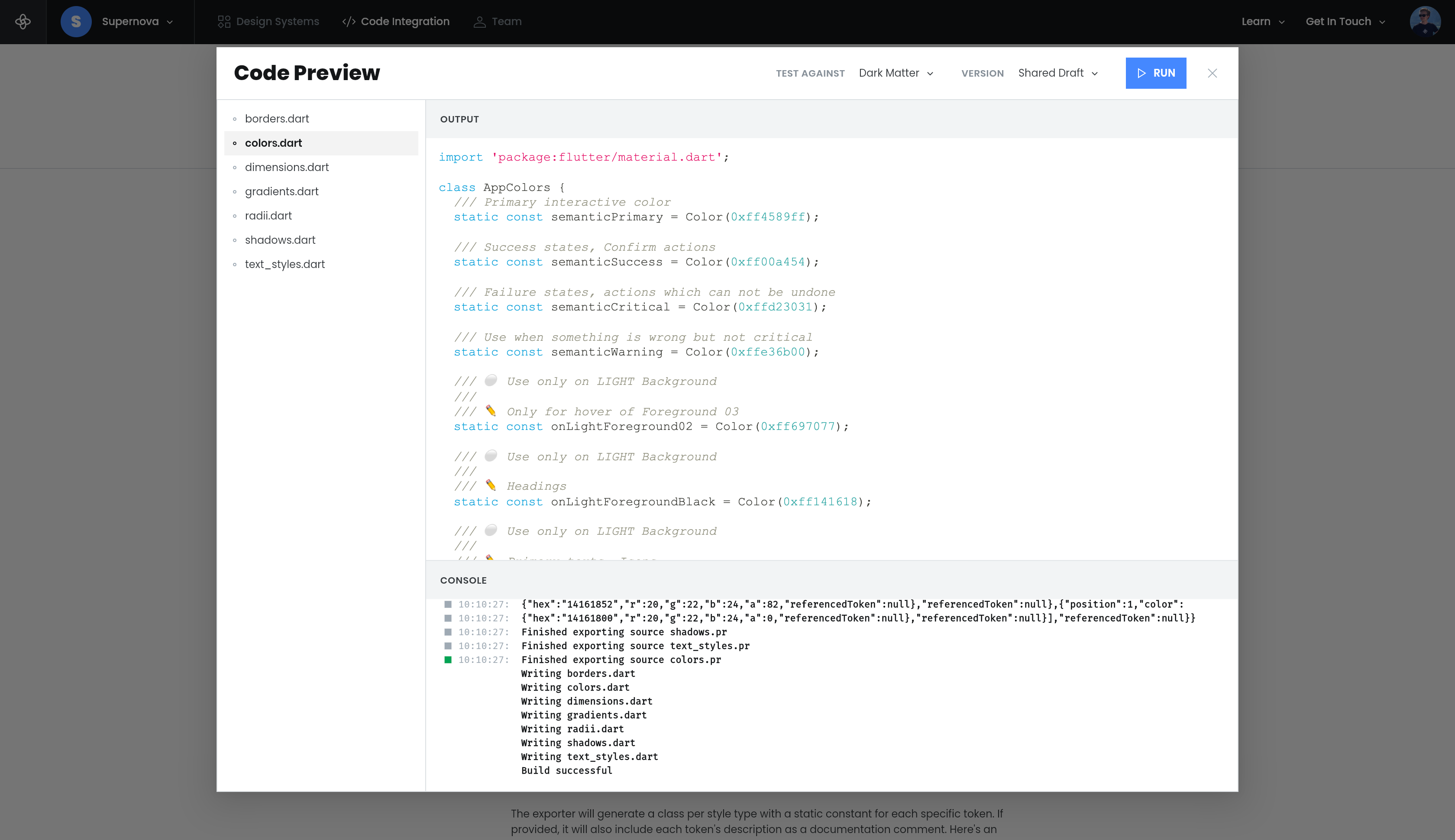The width and height of the screenshot is (1455, 840).
Task: Click the 'Writing borders.dart' console line
Action: tap(578, 673)
